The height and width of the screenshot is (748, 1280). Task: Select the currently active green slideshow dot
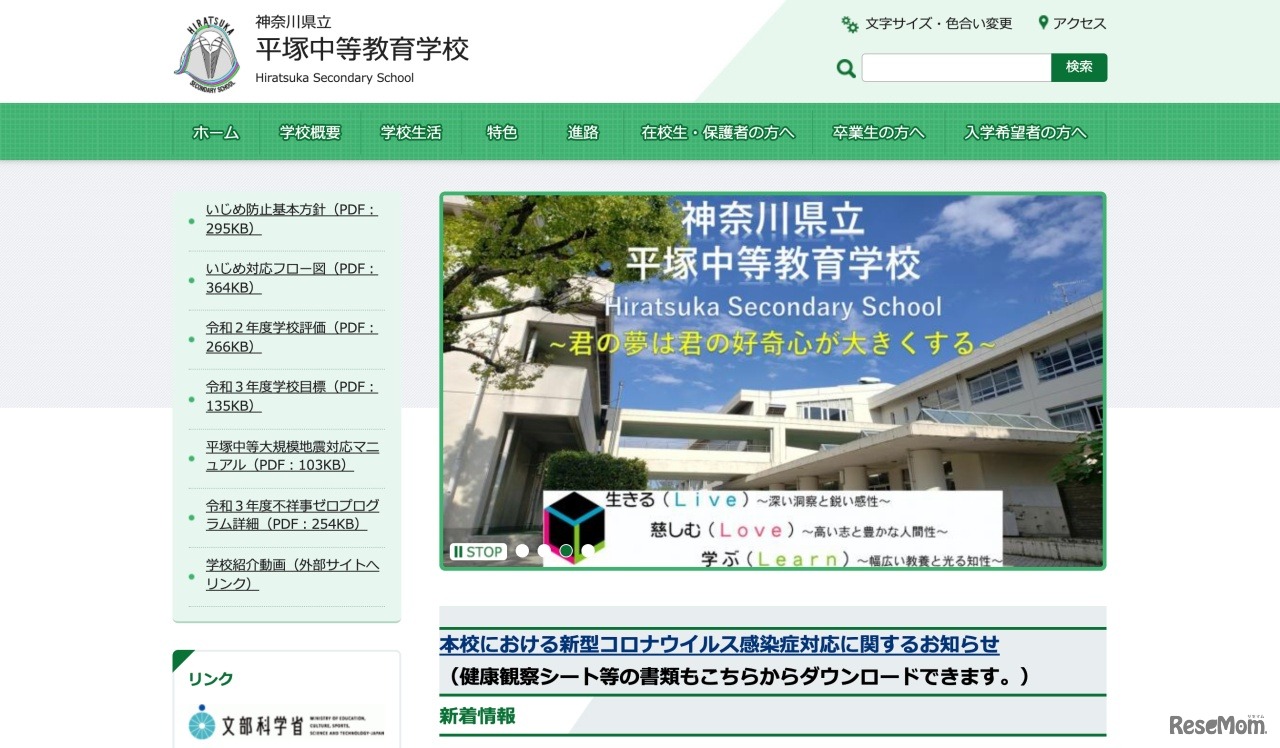[565, 550]
